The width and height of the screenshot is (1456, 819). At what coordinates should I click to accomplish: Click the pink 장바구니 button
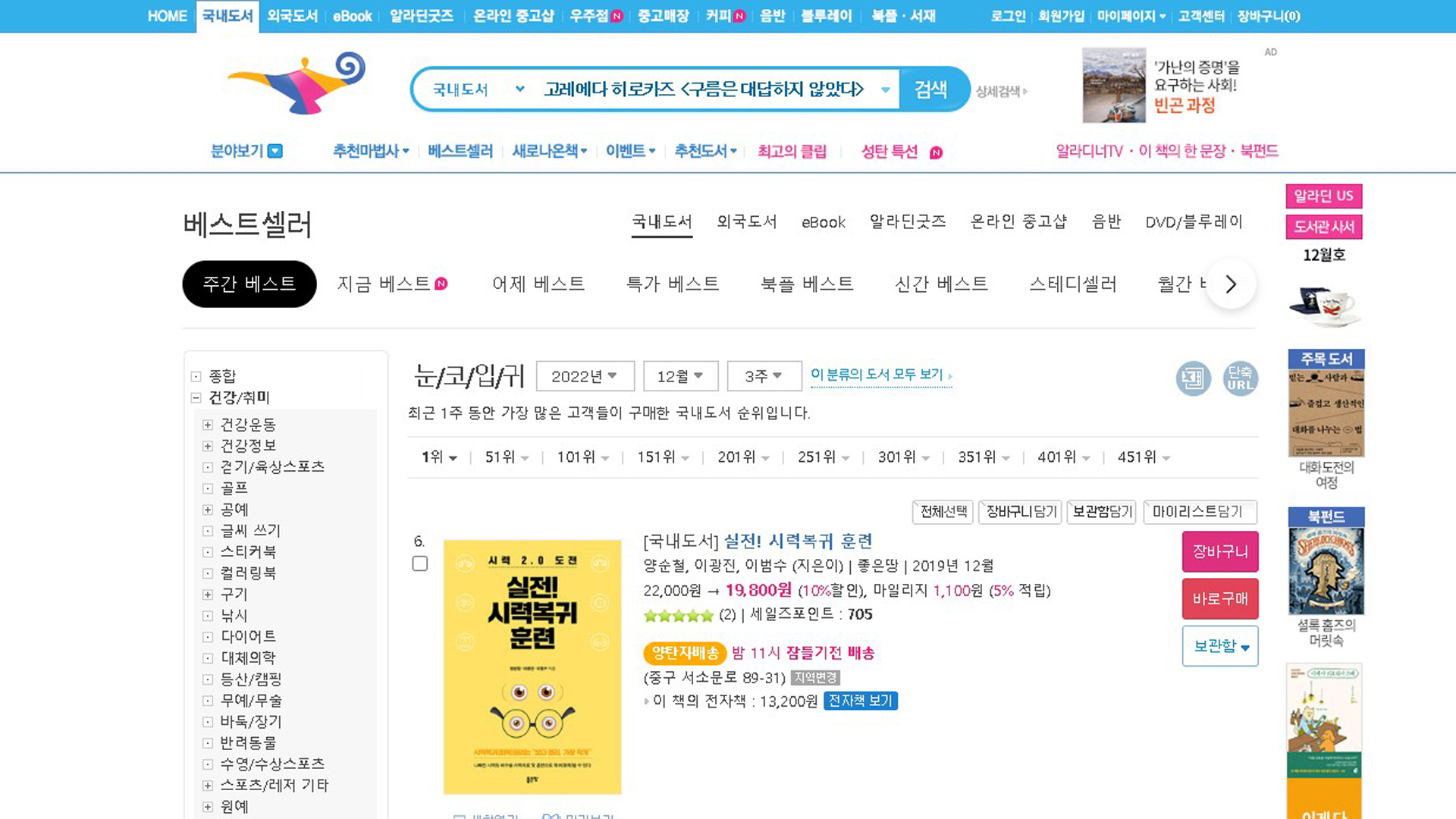click(1219, 551)
